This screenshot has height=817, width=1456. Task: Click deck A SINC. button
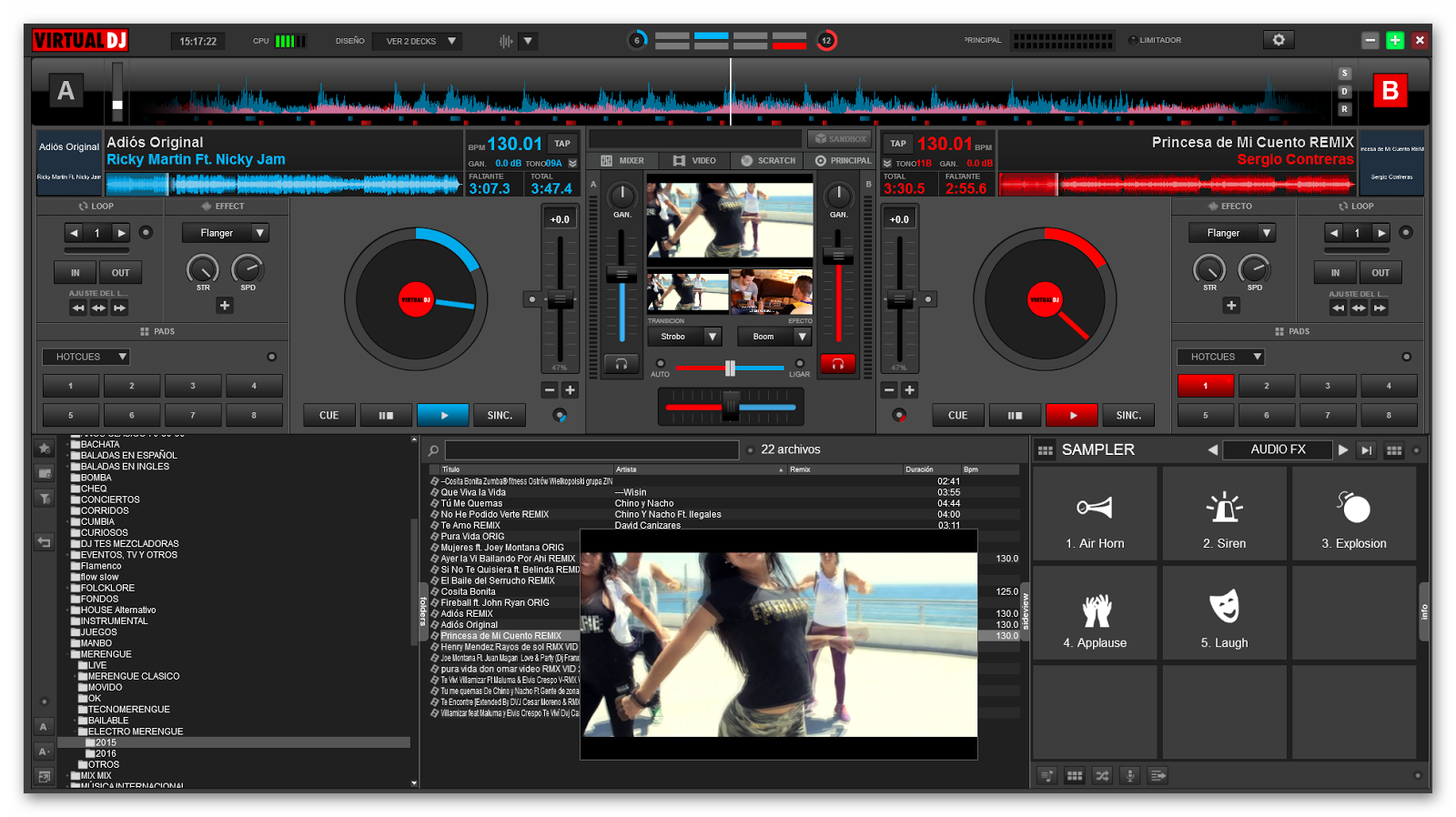pyautogui.click(x=500, y=416)
